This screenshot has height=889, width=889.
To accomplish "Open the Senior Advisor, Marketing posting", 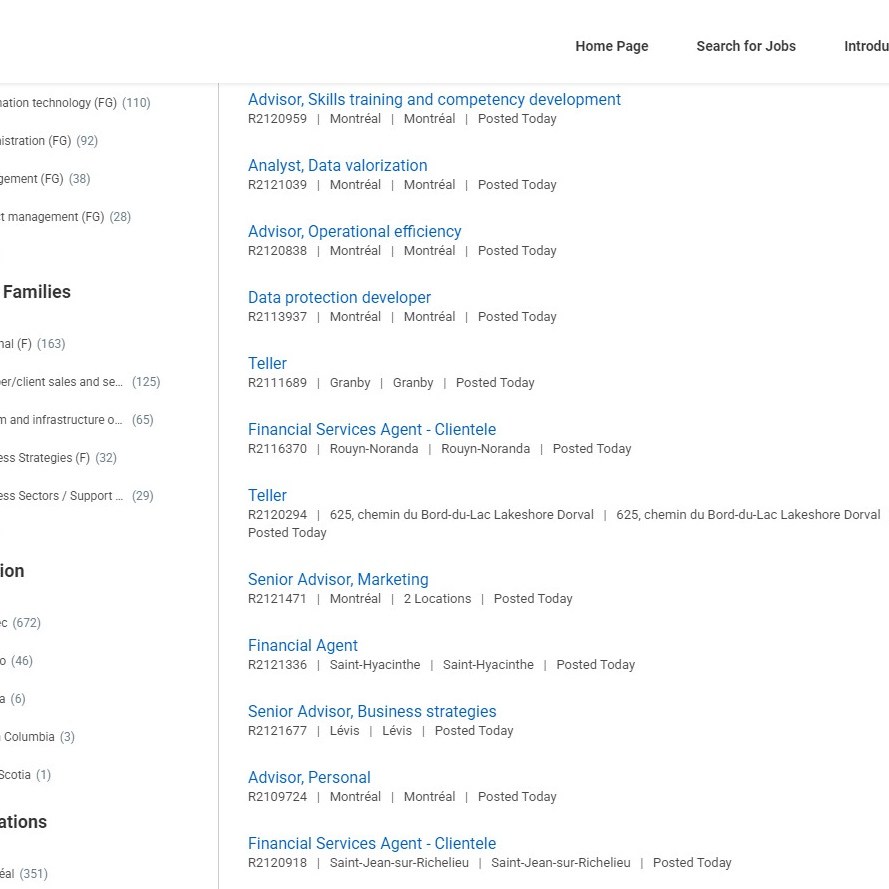I will tap(338, 580).
